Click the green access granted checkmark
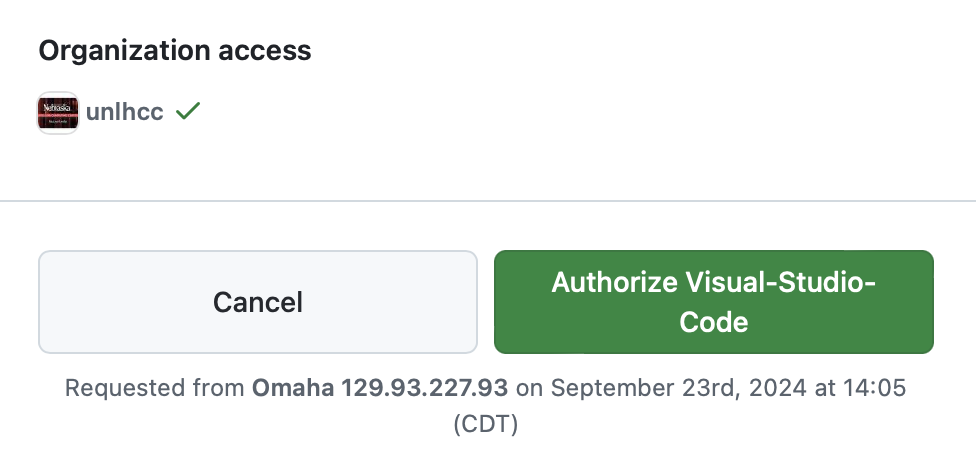The height and width of the screenshot is (464, 976). 187,112
